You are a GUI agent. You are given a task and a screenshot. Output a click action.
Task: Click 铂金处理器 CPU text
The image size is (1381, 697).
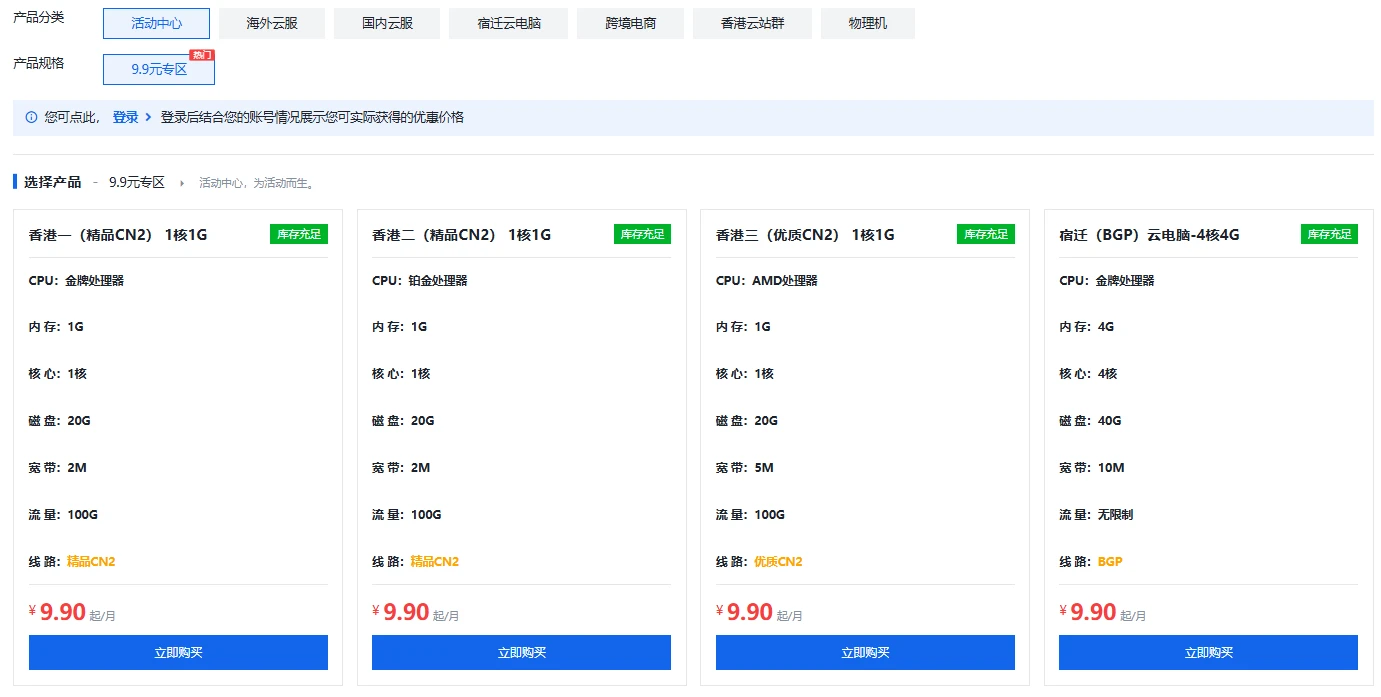438,281
